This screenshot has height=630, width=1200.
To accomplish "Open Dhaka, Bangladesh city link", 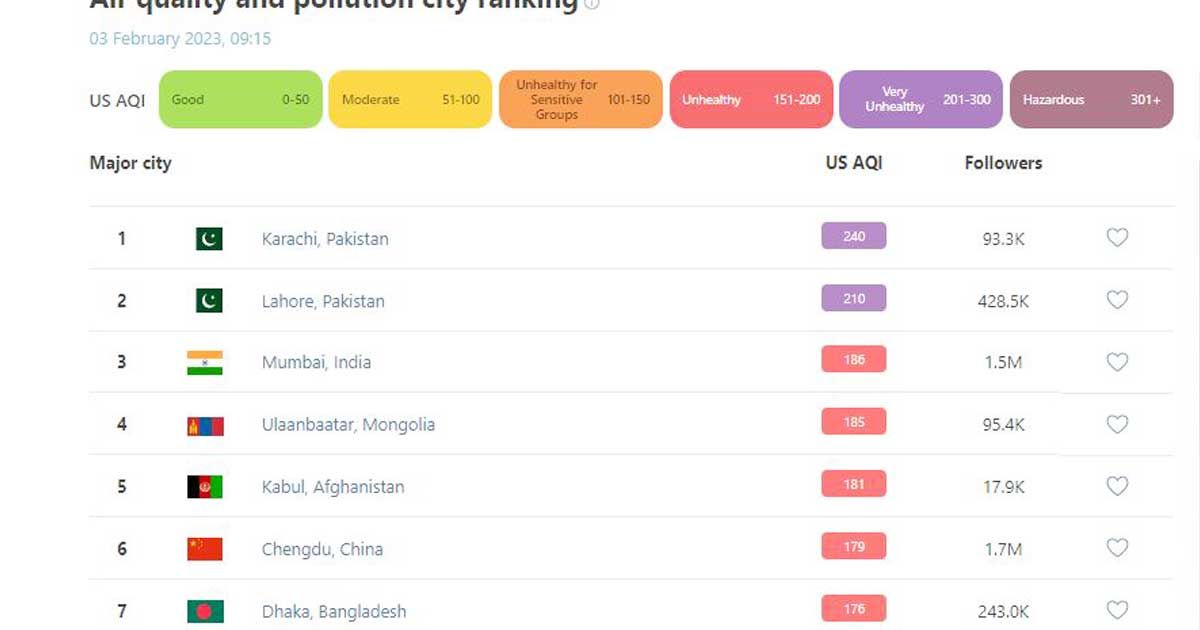I will (334, 611).
